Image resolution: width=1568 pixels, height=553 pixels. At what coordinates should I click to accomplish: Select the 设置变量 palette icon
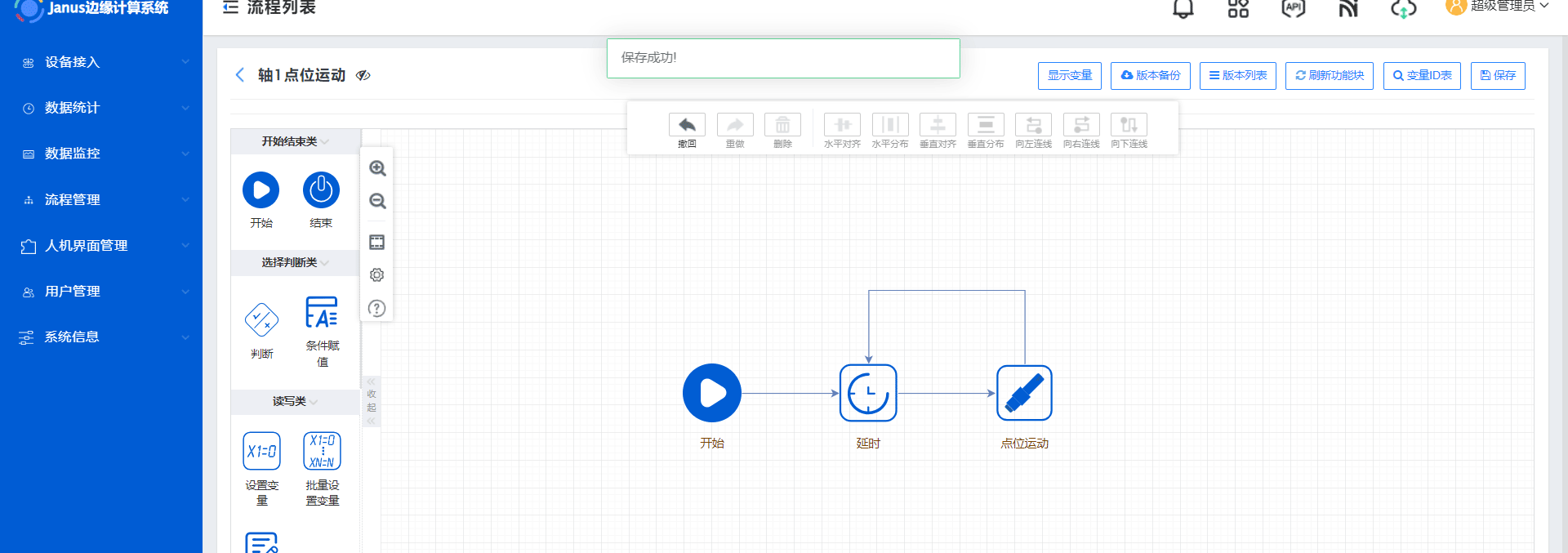coord(261,451)
